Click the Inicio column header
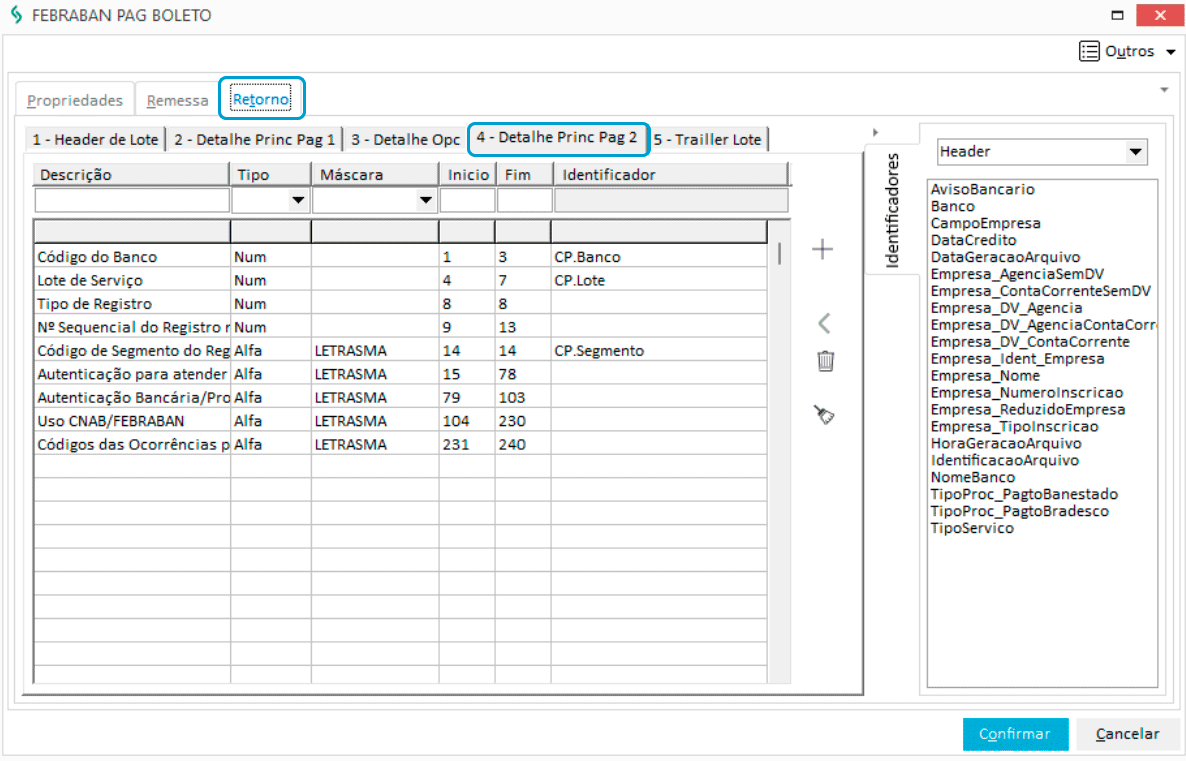Screen dimensions: 1186x761 click(467, 175)
